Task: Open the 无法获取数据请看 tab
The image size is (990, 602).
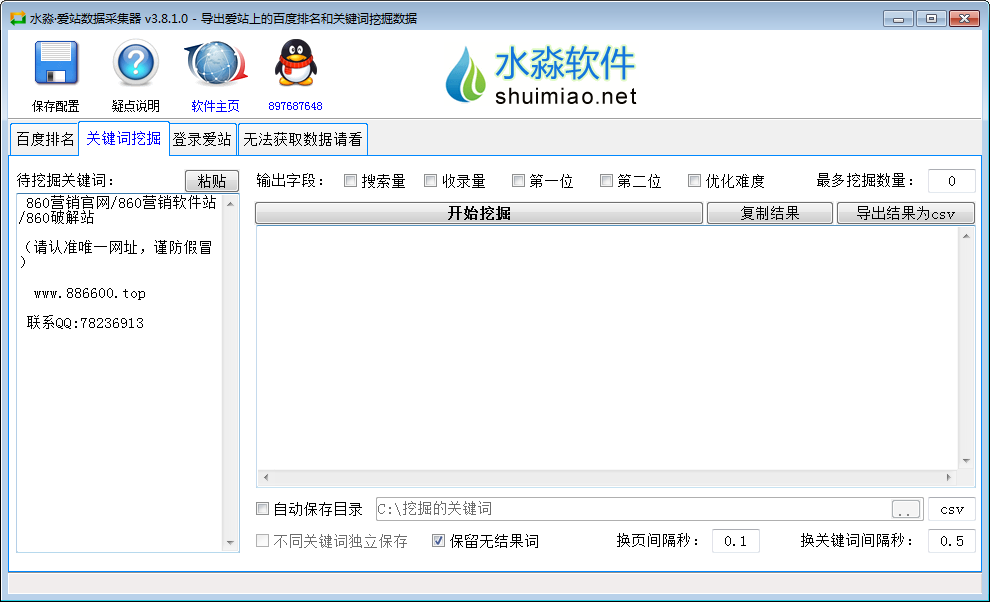Action: [x=302, y=139]
